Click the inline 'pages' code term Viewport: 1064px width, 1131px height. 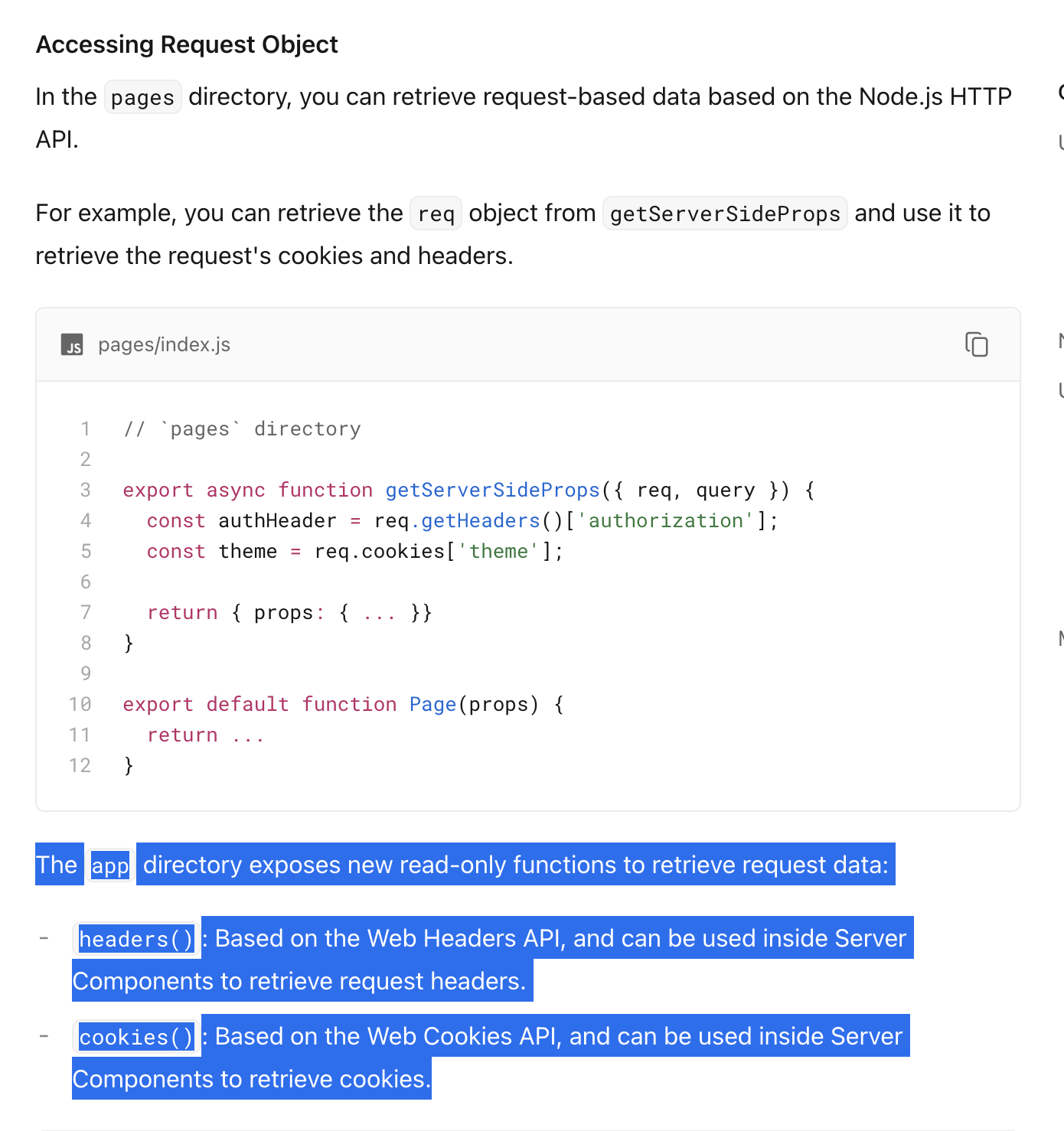143,97
